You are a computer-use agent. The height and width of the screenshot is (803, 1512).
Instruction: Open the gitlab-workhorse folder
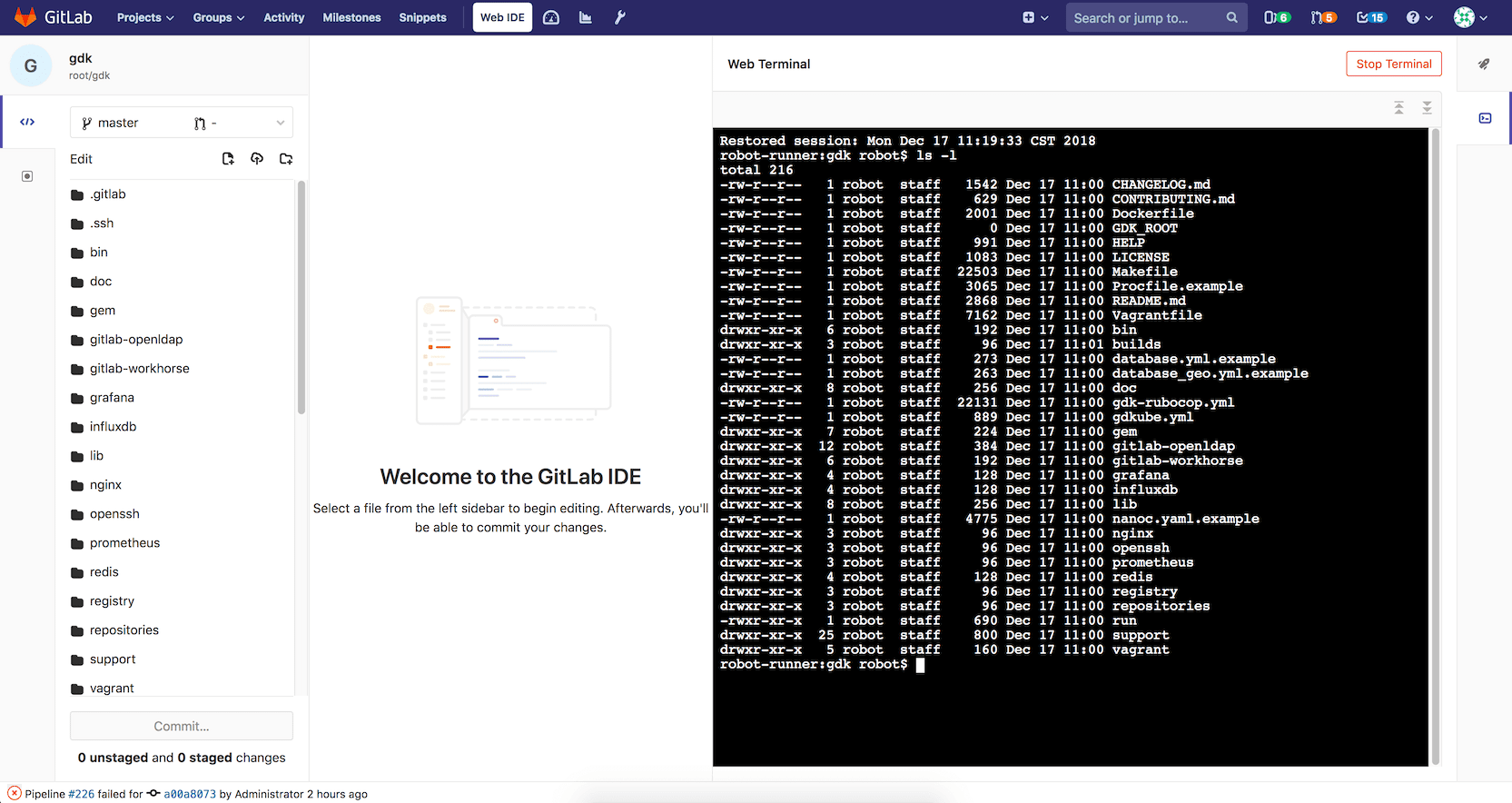pyautogui.click(x=182, y=369)
